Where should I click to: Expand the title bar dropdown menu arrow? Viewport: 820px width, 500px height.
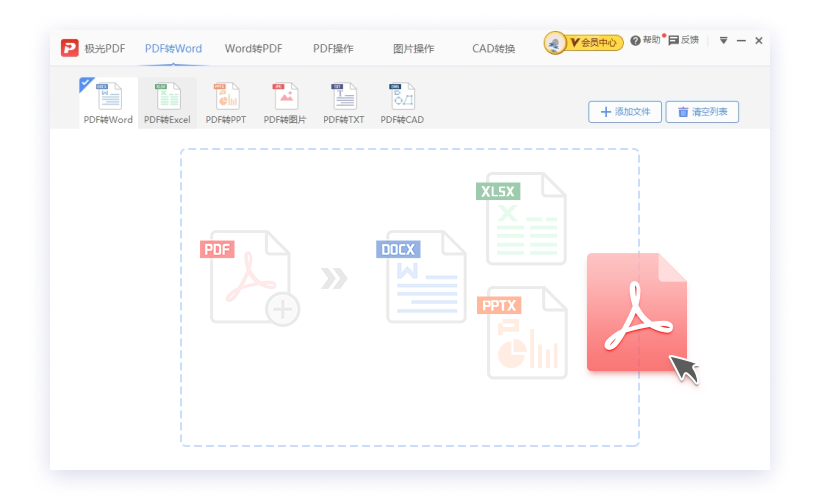[x=723, y=41]
